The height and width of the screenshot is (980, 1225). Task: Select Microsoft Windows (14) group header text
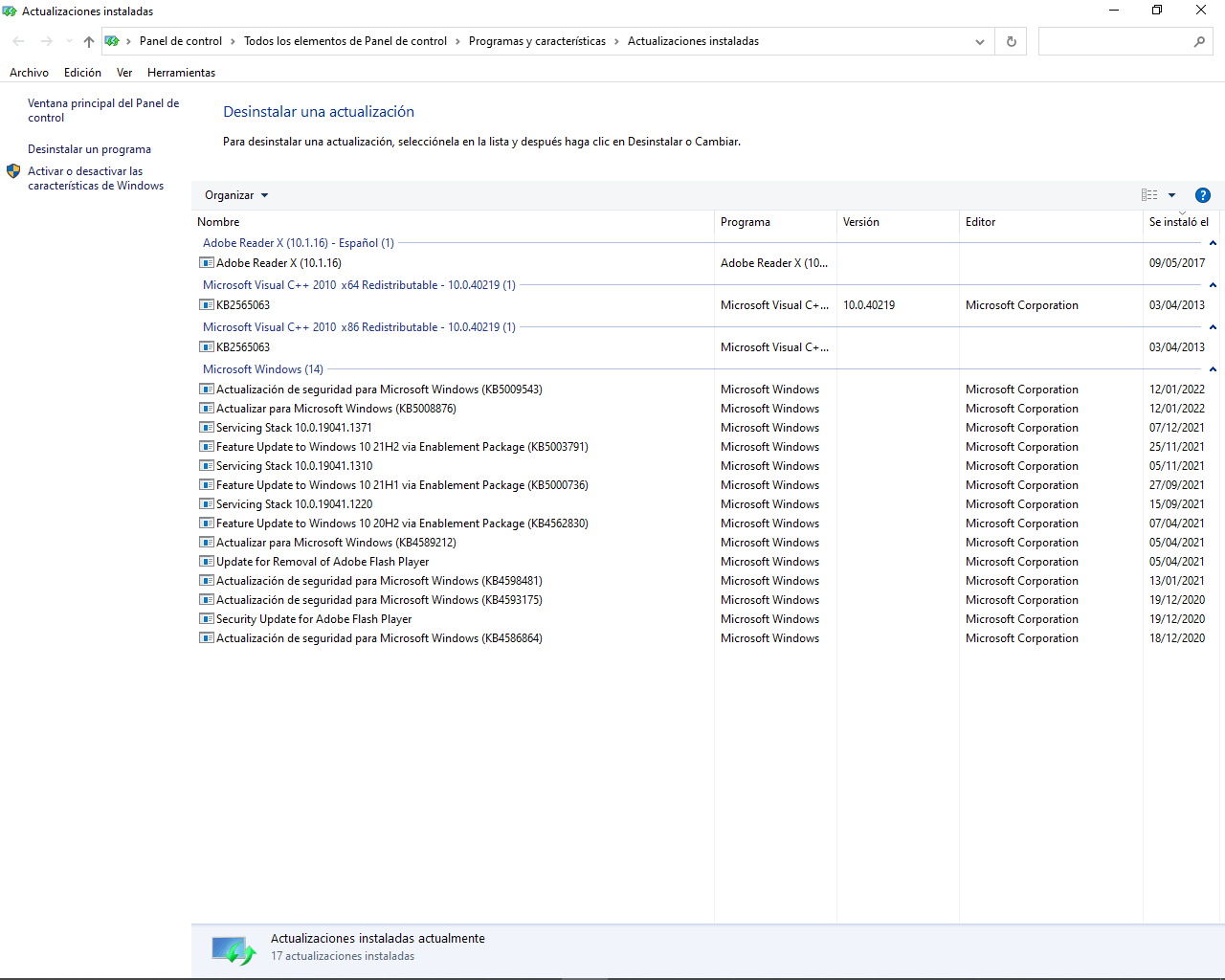click(x=263, y=369)
